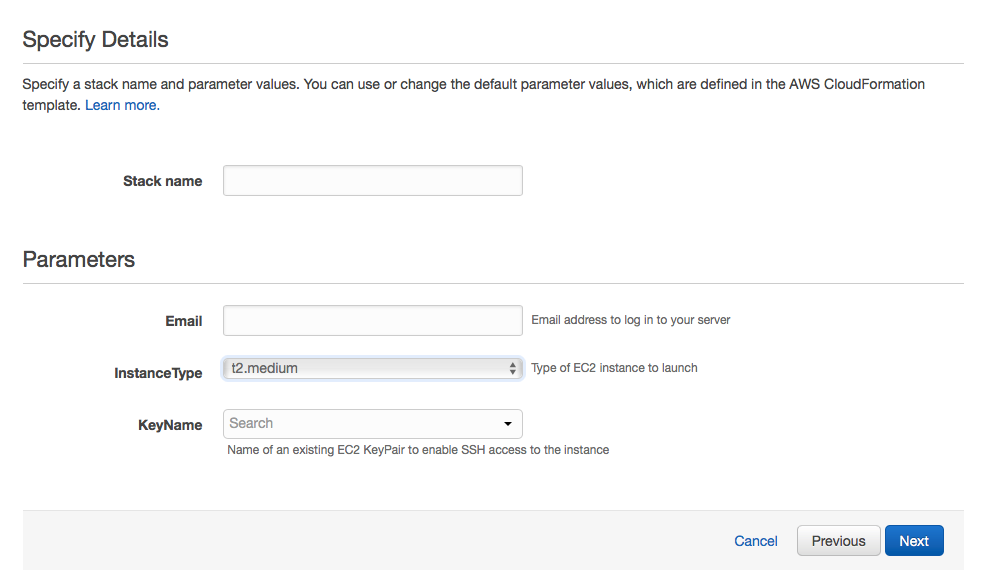
Task: Click the KeyName dropdown arrow
Action: pyautogui.click(x=508, y=423)
